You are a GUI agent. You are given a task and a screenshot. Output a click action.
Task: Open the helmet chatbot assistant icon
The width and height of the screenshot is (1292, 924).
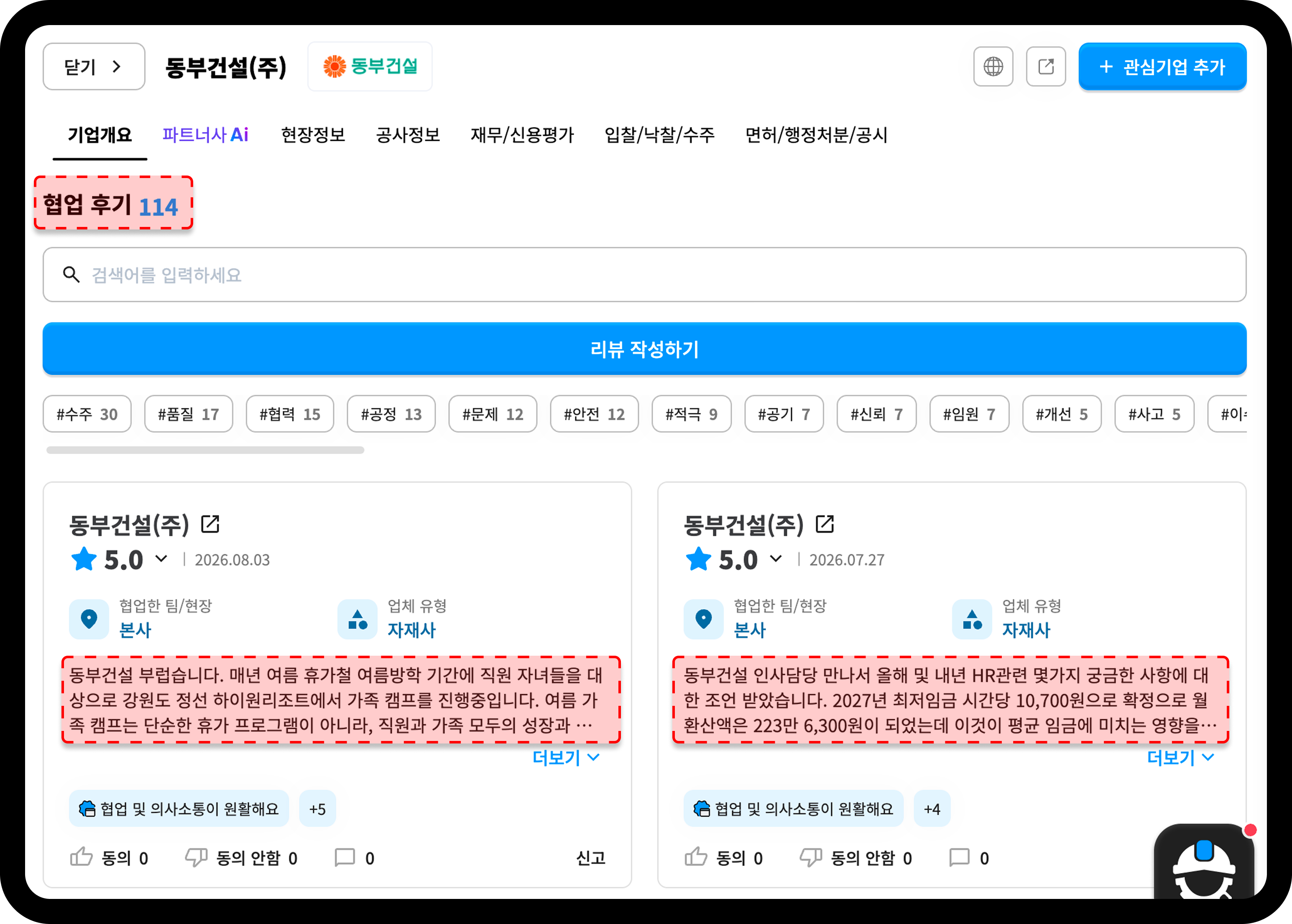pos(1204,862)
